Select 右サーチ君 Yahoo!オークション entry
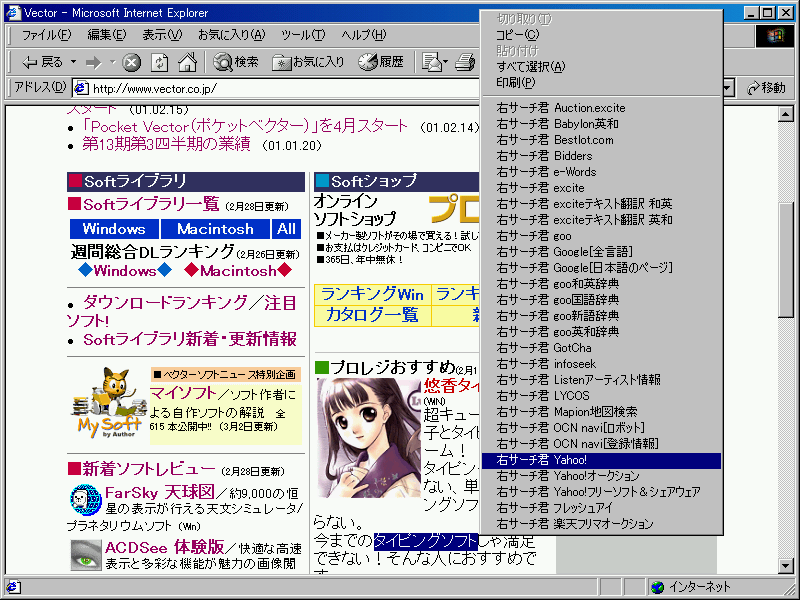 602,476
